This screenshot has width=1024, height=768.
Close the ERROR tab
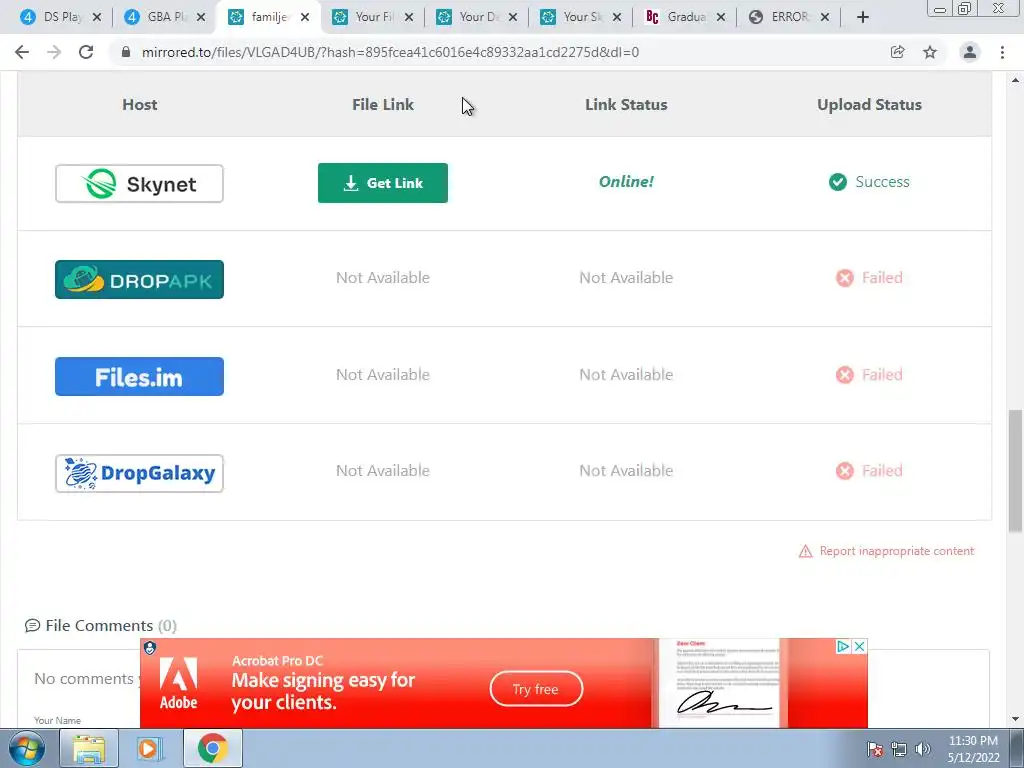tap(825, 17)
